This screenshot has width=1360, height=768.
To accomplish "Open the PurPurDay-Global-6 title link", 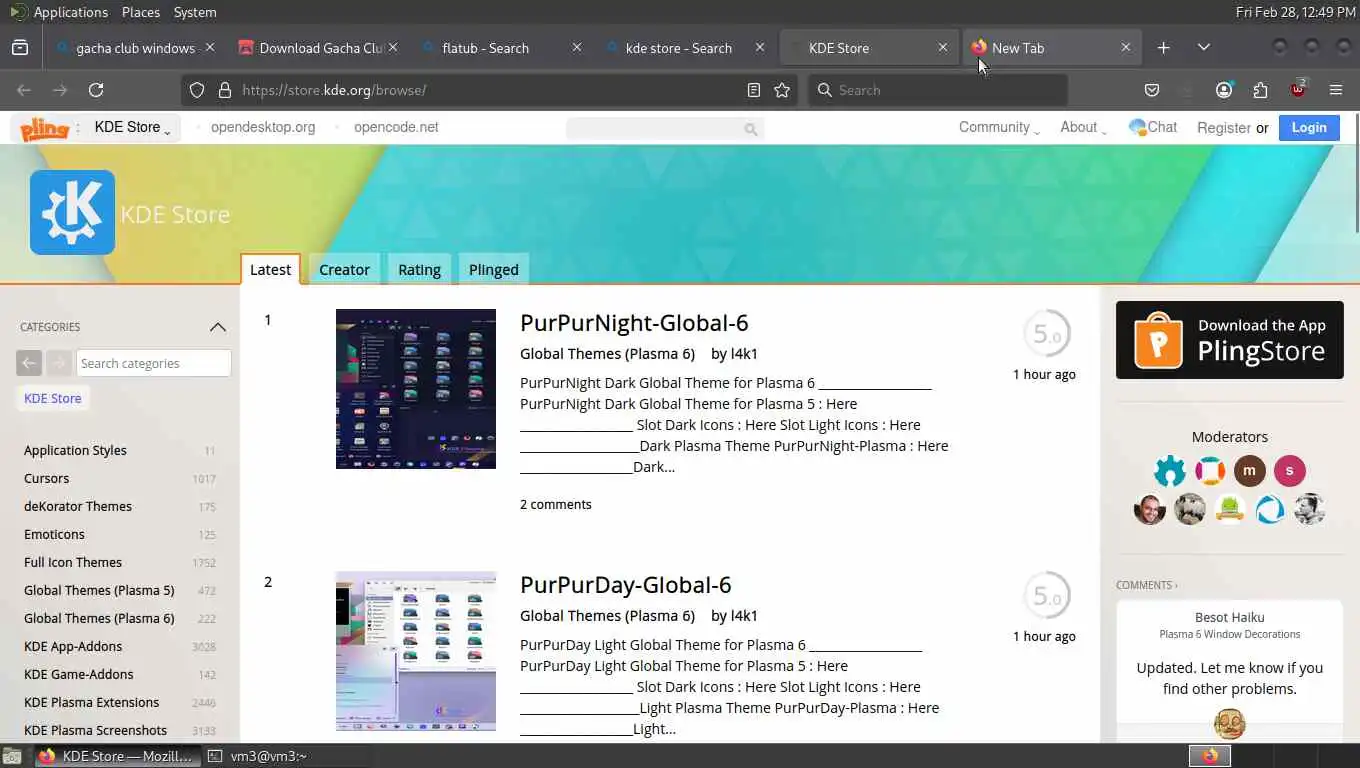I will click(x=626, y=584).
